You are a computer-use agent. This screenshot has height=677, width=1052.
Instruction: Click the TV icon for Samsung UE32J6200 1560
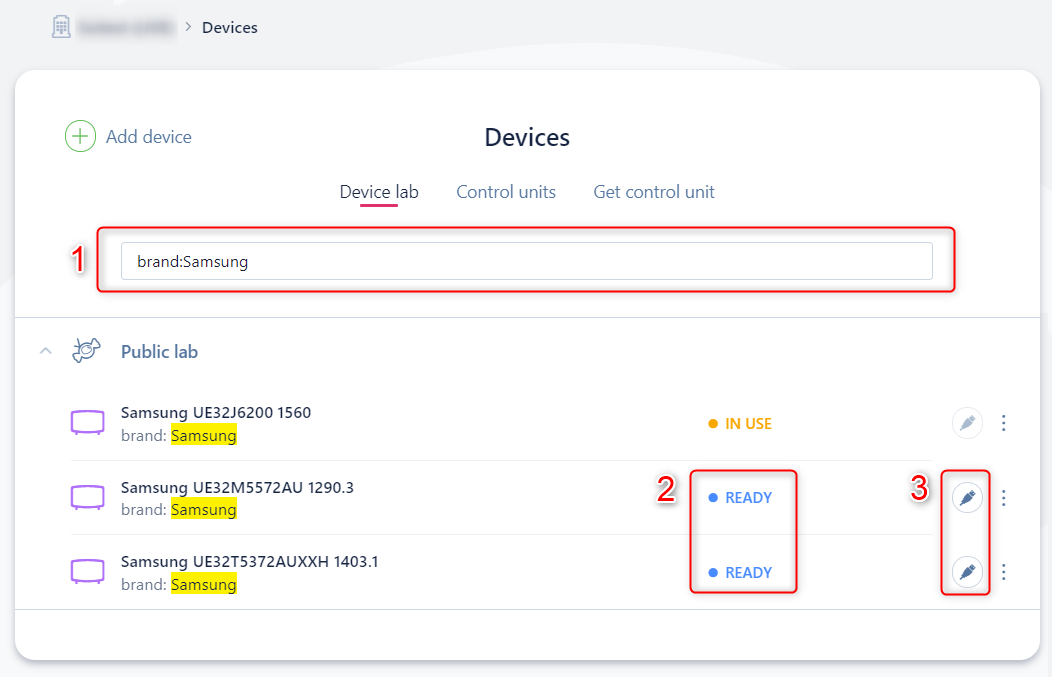pyautogui.click(x=88, y=423)
